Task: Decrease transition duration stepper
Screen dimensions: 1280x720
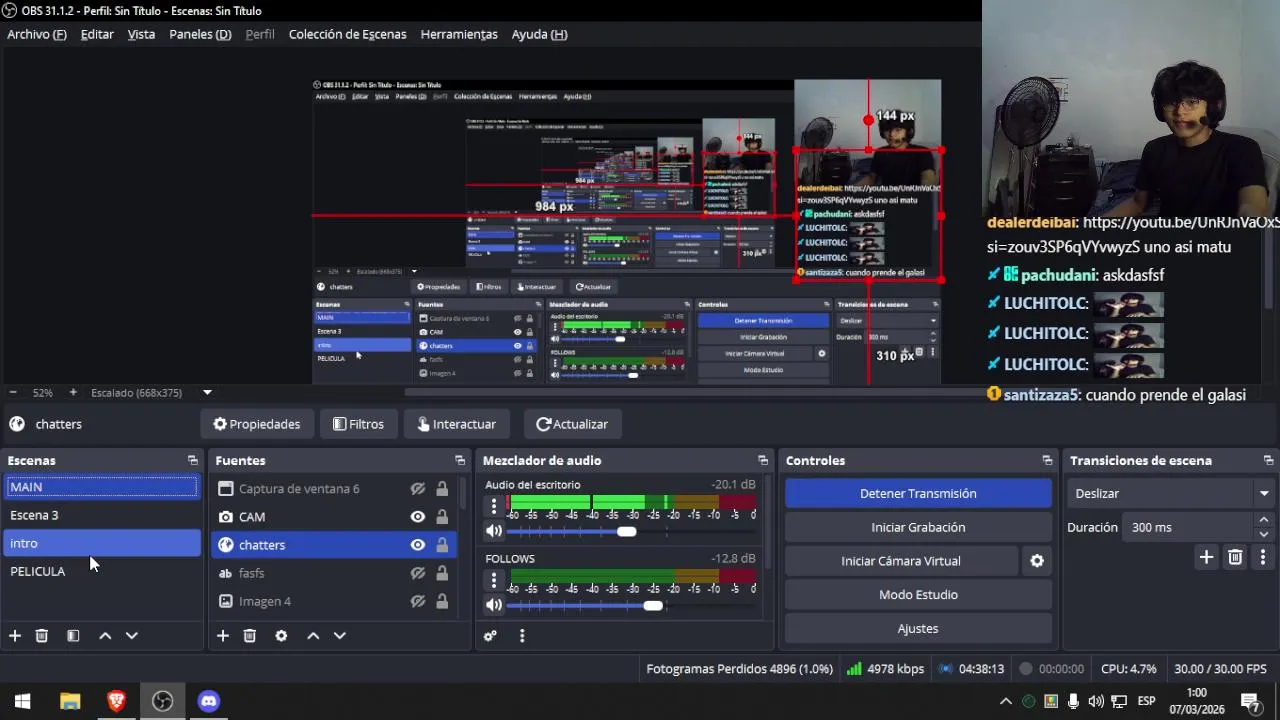Action: click(1263, 534)
